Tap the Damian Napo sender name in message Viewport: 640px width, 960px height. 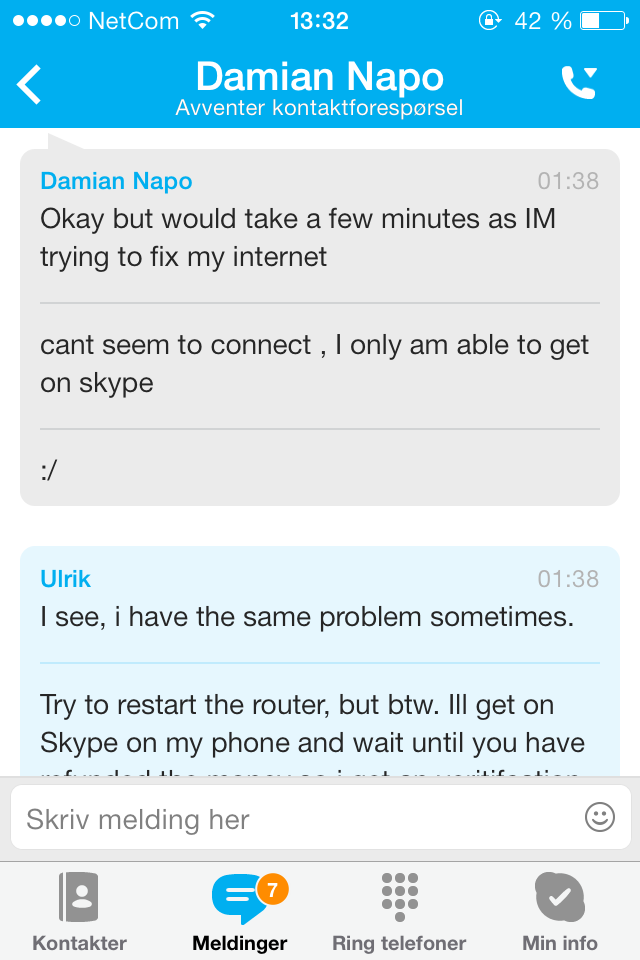click(116, 181)
